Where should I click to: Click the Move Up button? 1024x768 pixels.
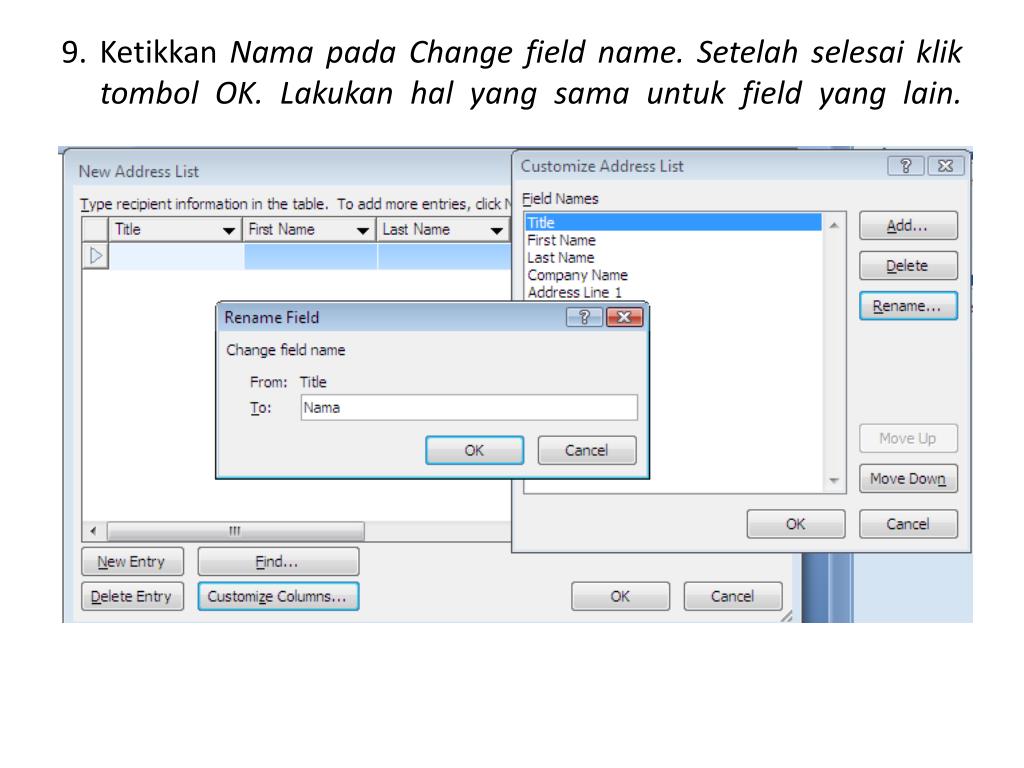pos(908,438)
